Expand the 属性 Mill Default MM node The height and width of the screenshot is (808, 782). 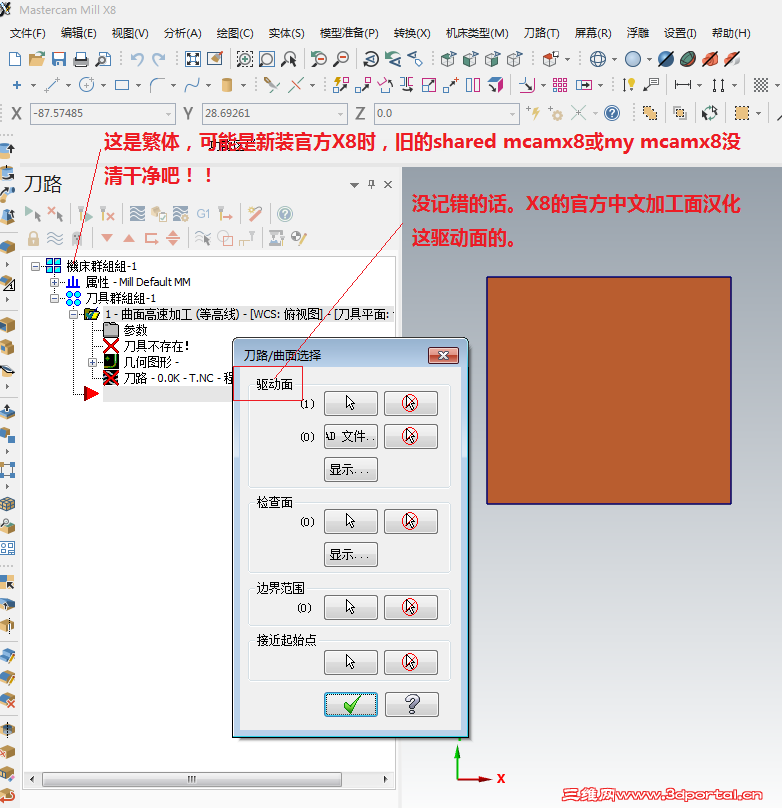(54, 282)
